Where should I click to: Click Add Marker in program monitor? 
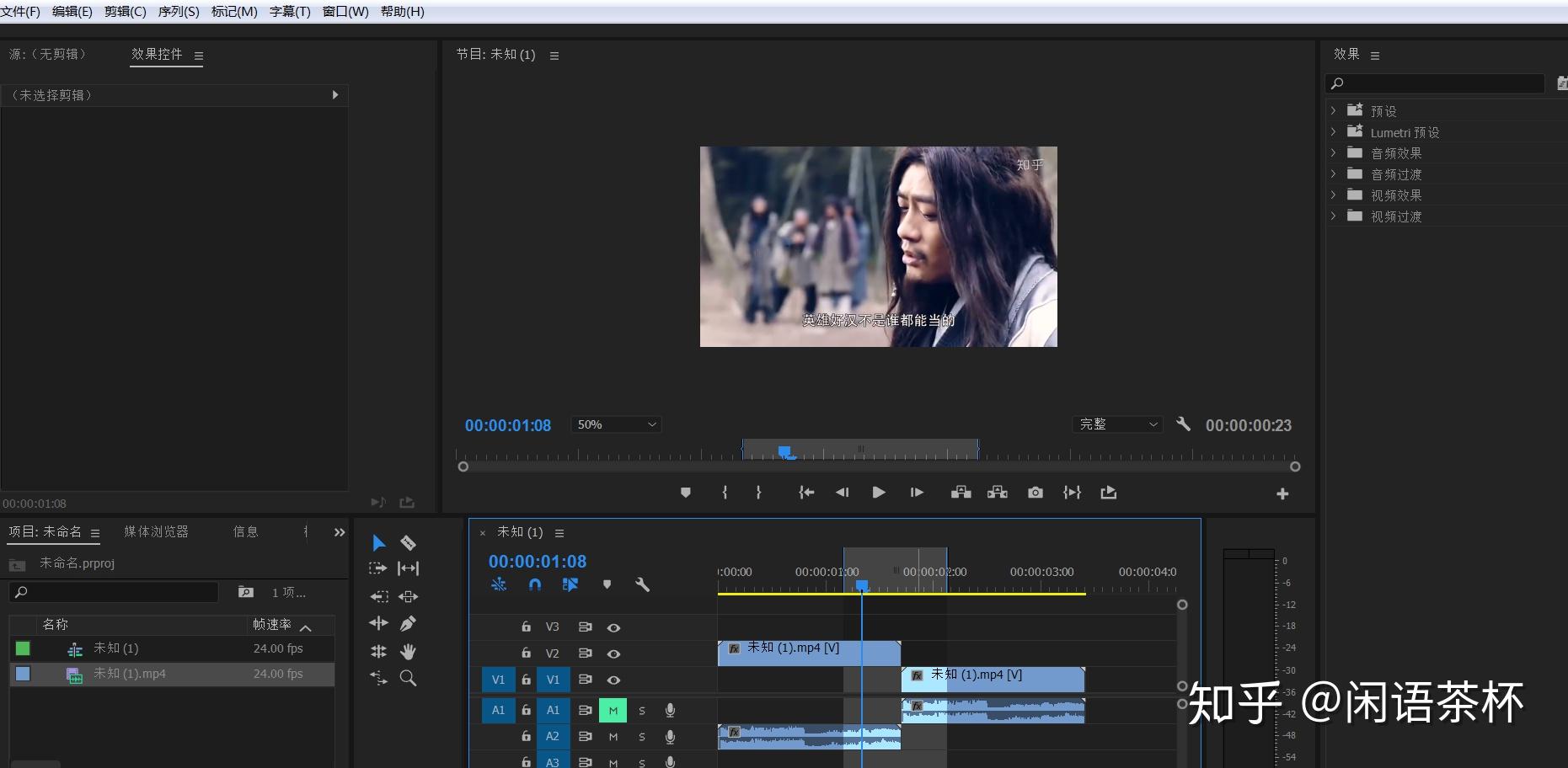(x=686, y=493)
